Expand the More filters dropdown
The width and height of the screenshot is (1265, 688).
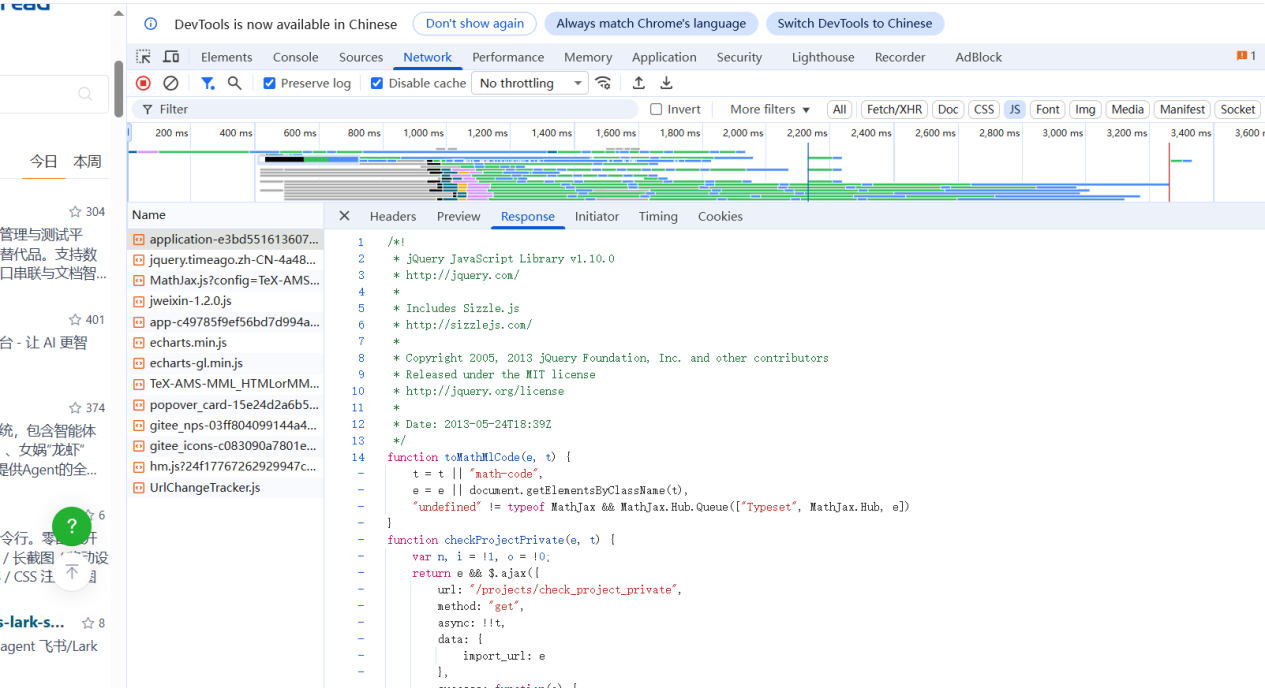click(x=769, y=109)
